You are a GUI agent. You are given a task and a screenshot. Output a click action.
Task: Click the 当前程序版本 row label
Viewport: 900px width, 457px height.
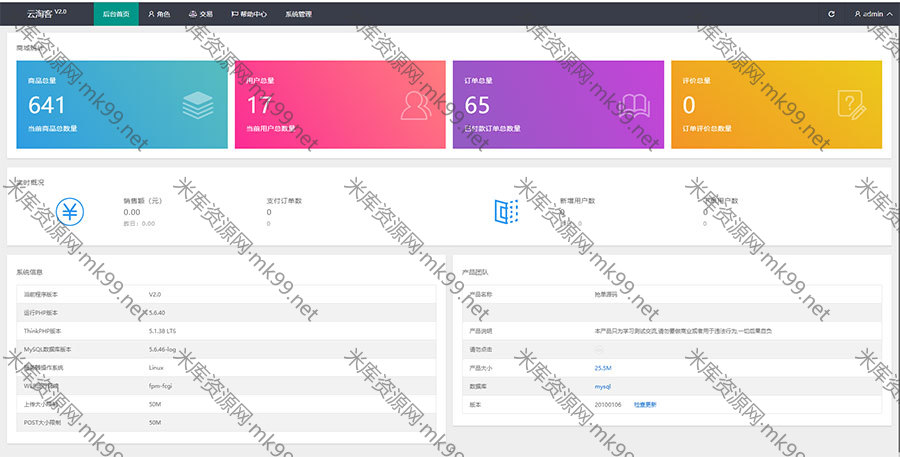tap(41, 295)
